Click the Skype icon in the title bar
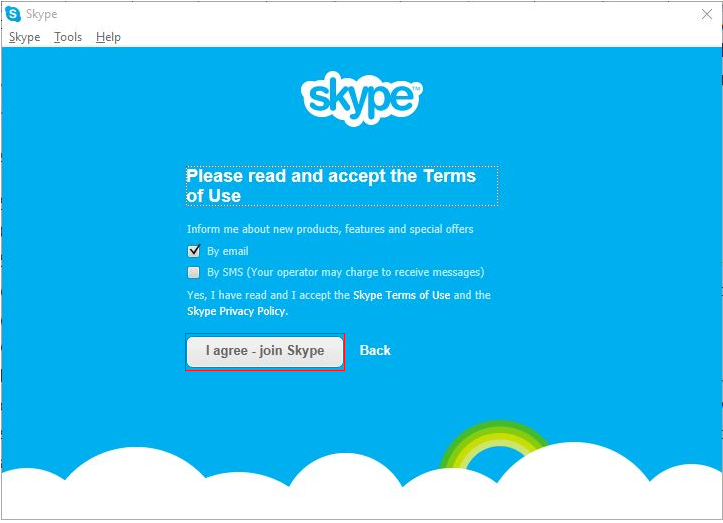The width and height of the screenshot is (723, 523). (x=13, y=14)
